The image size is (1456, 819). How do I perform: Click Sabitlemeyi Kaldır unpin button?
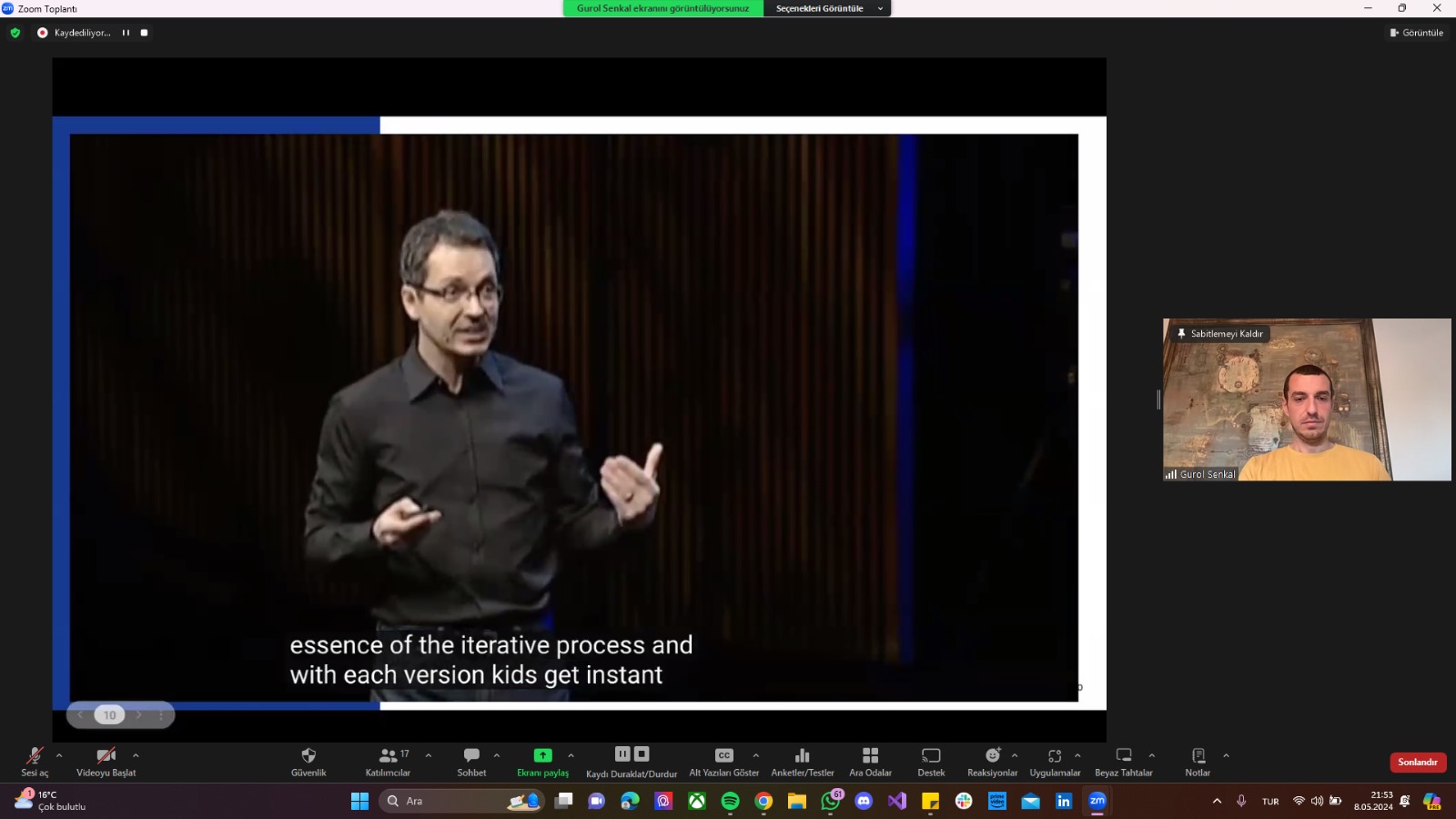1219,334
